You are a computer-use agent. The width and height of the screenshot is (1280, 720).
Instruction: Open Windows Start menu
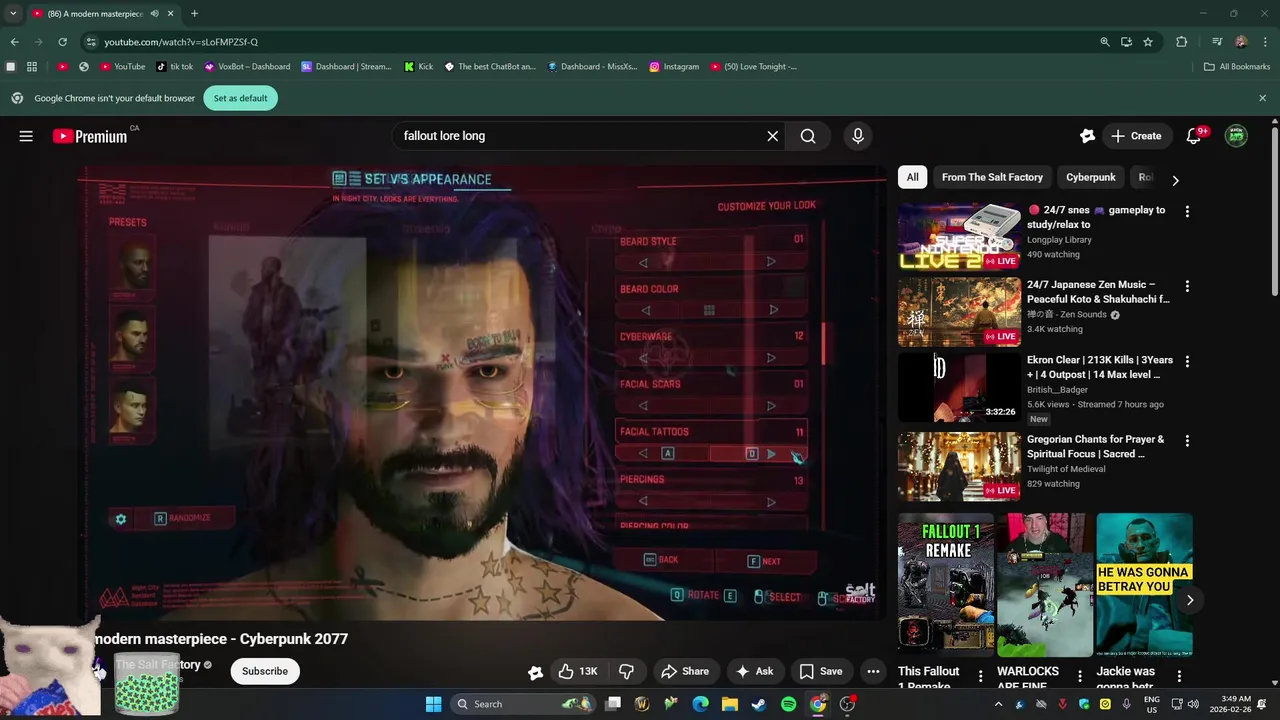pos(433,704)
